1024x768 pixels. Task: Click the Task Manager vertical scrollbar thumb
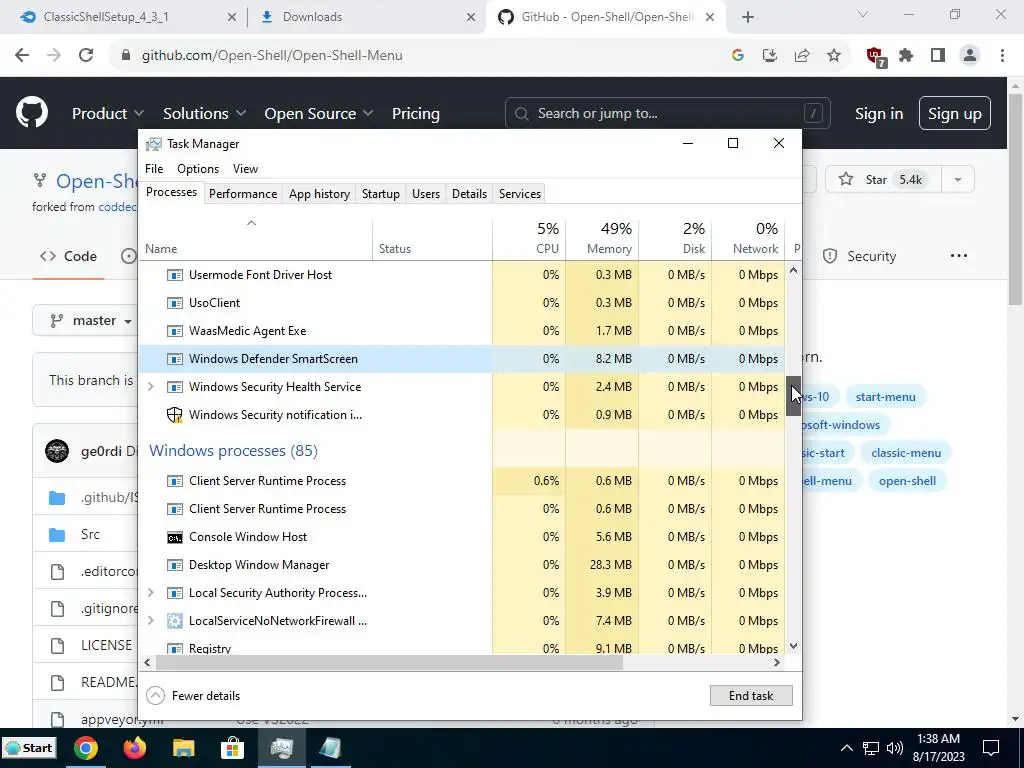[x=793, y=396]
